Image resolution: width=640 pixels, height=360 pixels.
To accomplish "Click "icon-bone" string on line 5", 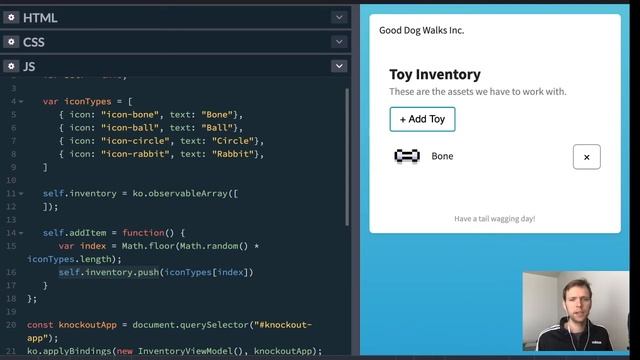I will click(x=130, y=115).
